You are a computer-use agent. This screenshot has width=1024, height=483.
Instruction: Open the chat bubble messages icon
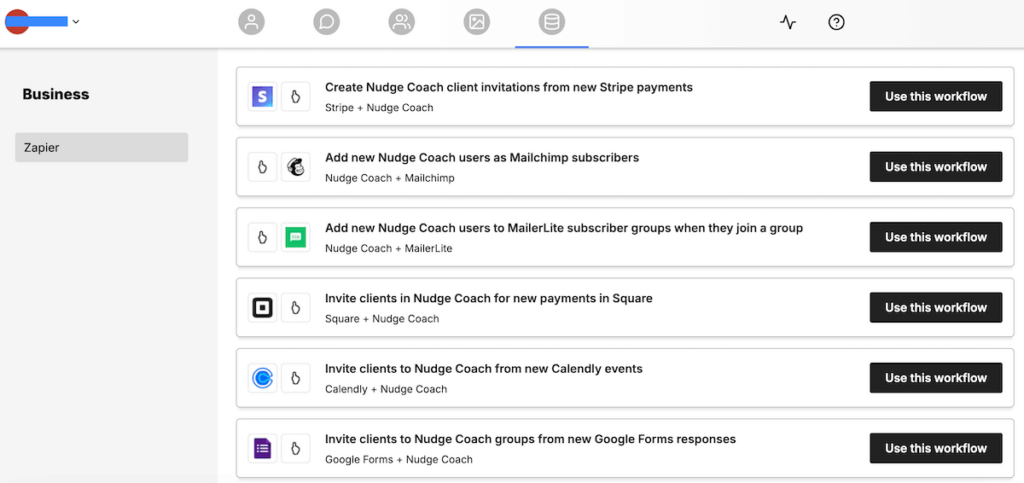point(326,22)
